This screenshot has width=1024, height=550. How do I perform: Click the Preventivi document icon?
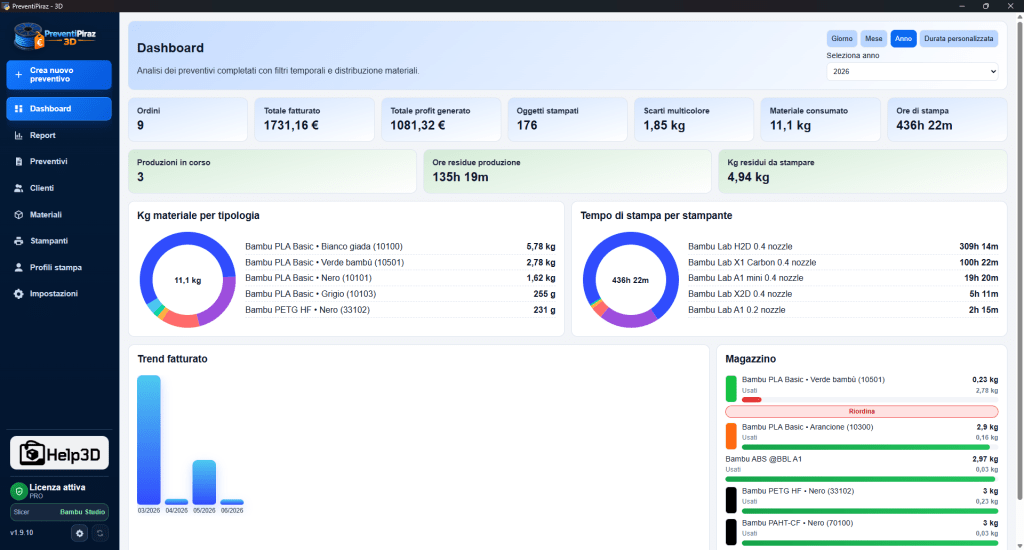(x=18, y=161)
